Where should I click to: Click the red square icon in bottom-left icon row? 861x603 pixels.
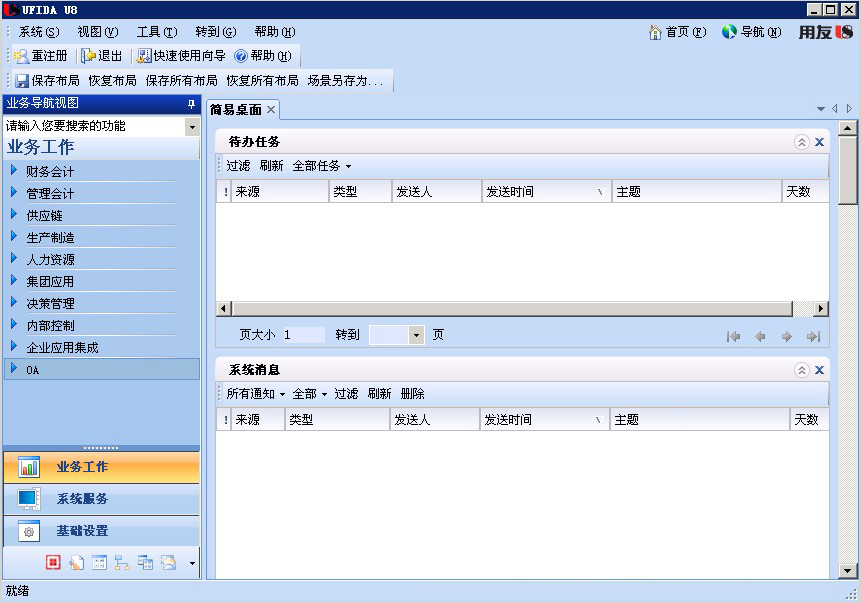52,562
